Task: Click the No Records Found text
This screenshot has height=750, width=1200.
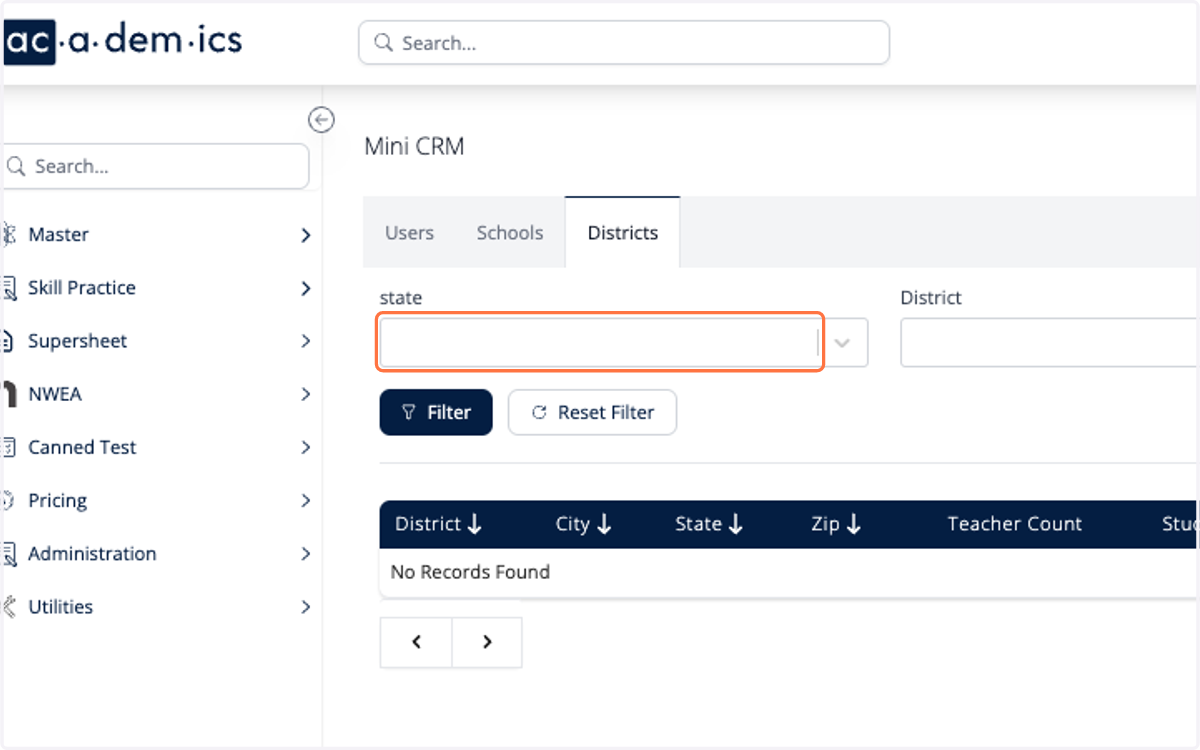Action: click(470, 572)
